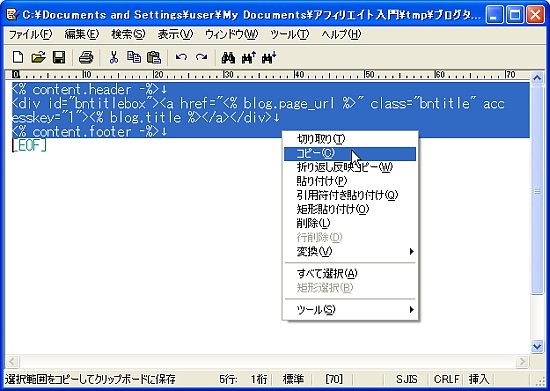The image size is (550, 391).
Task: Click the Find previous binoculars icon
Action: click(249, 58)
